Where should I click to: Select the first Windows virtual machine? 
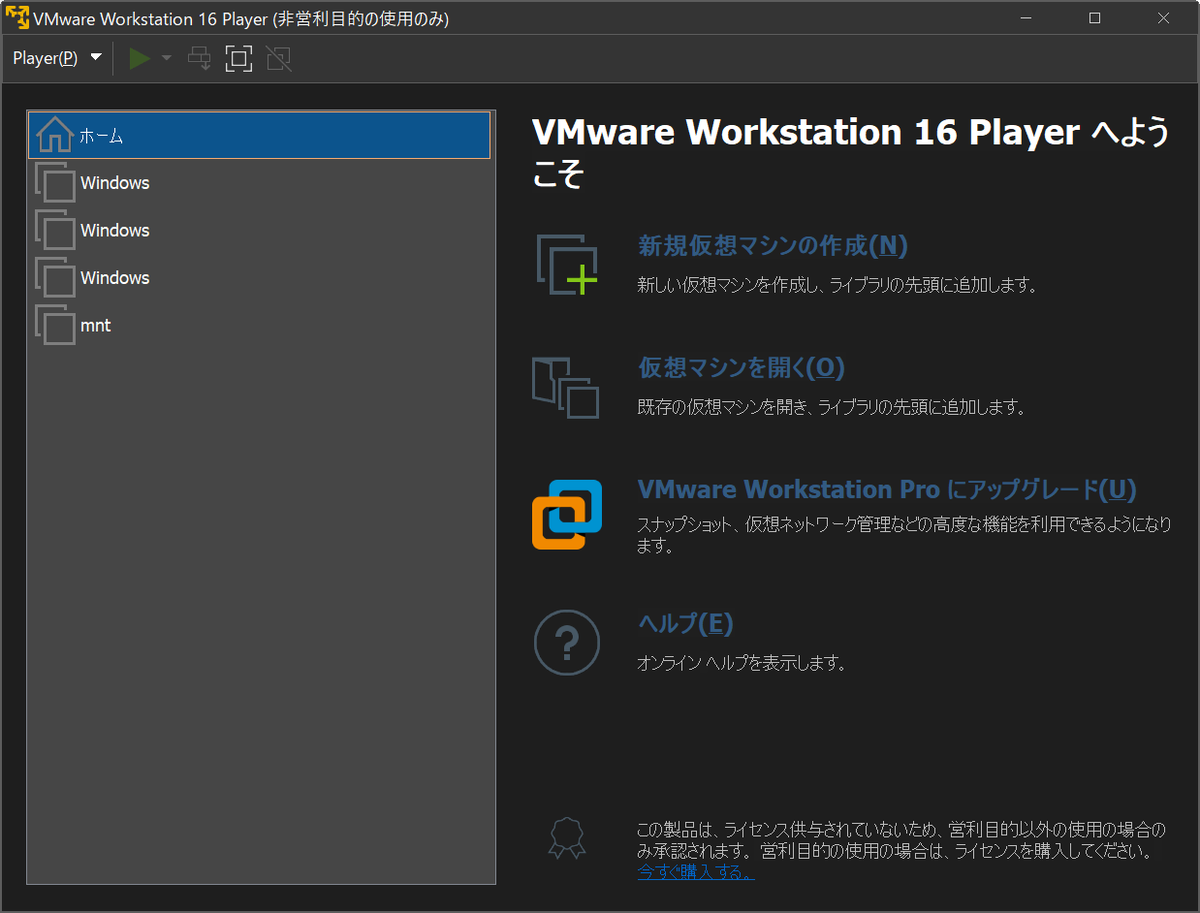(113, 182)
